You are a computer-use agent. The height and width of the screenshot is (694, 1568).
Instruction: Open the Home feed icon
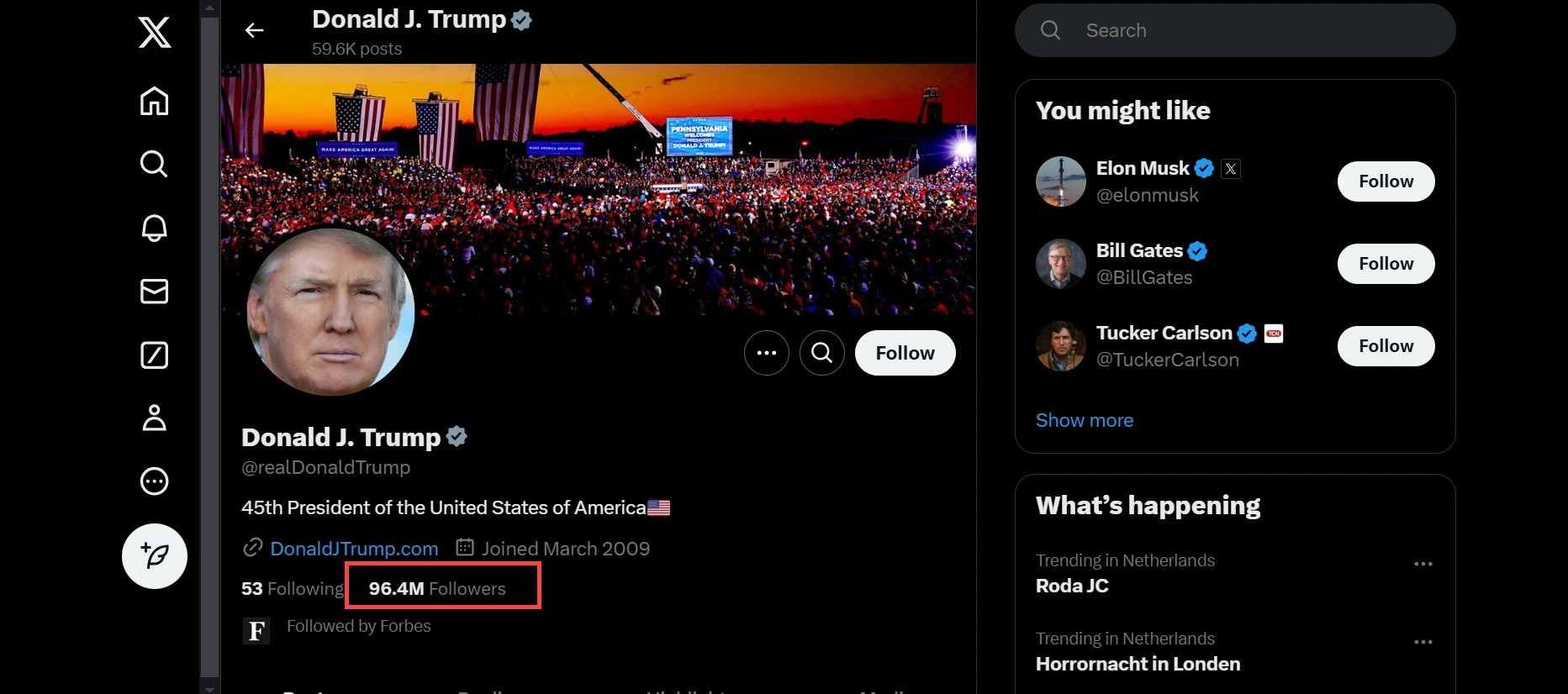154,102
